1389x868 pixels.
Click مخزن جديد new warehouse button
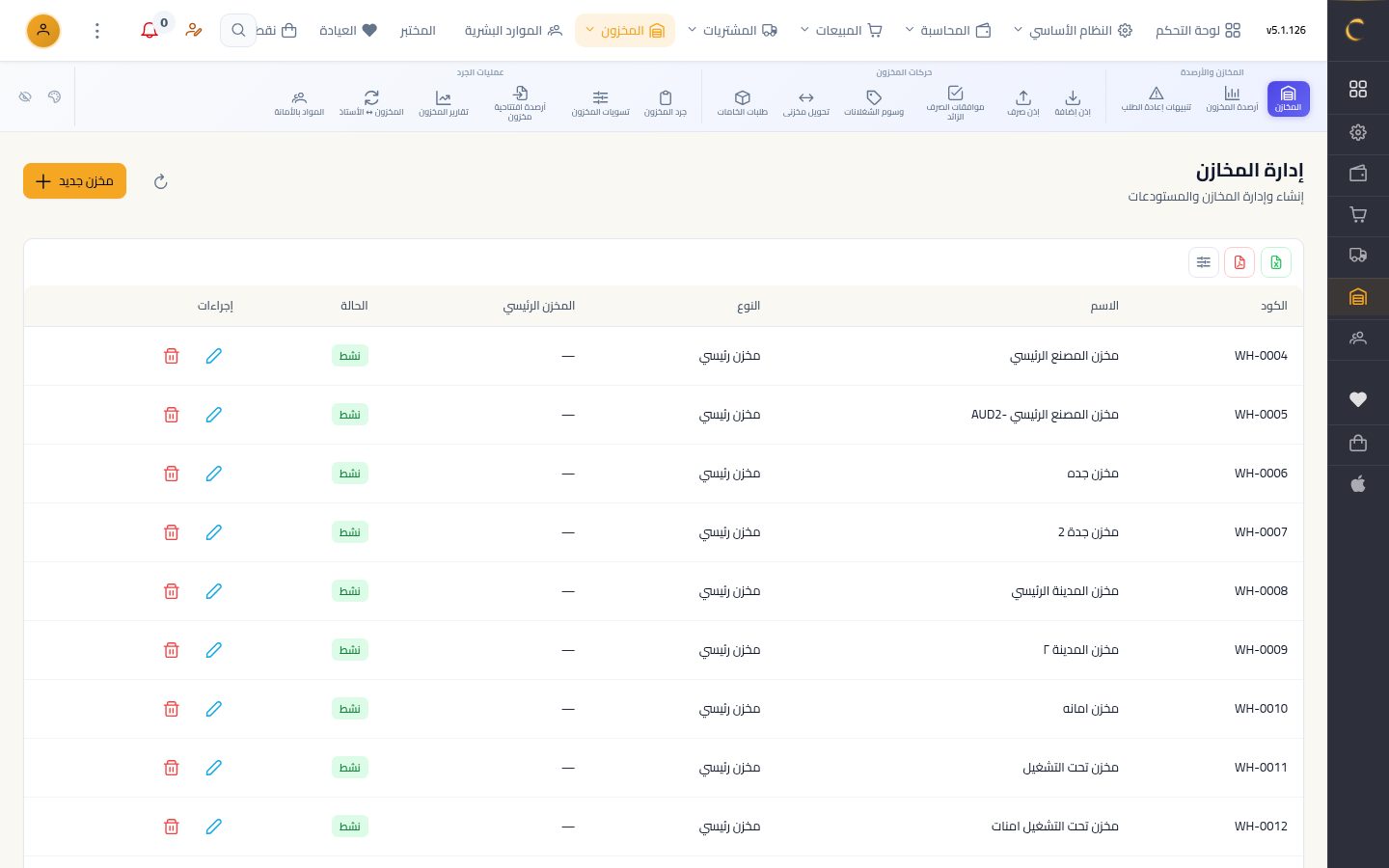tap(74, 181)
